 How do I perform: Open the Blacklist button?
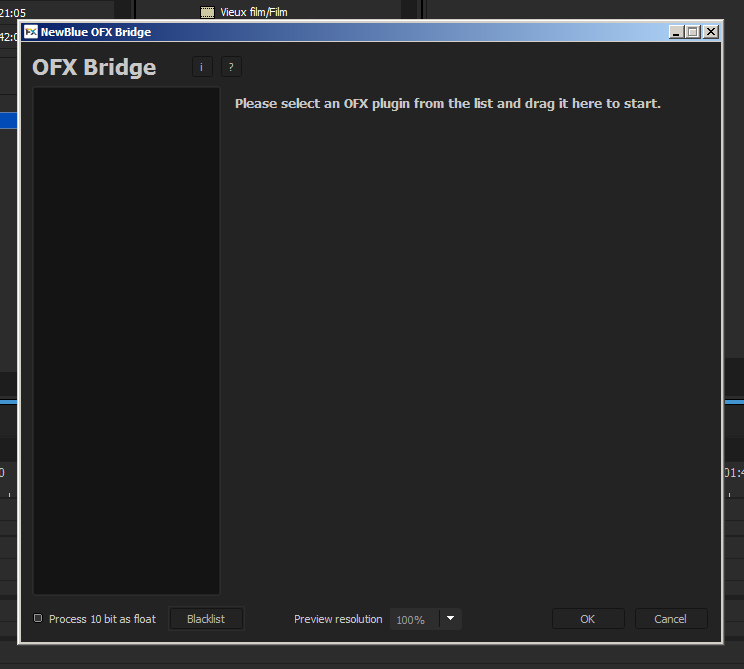coord(206,619)
